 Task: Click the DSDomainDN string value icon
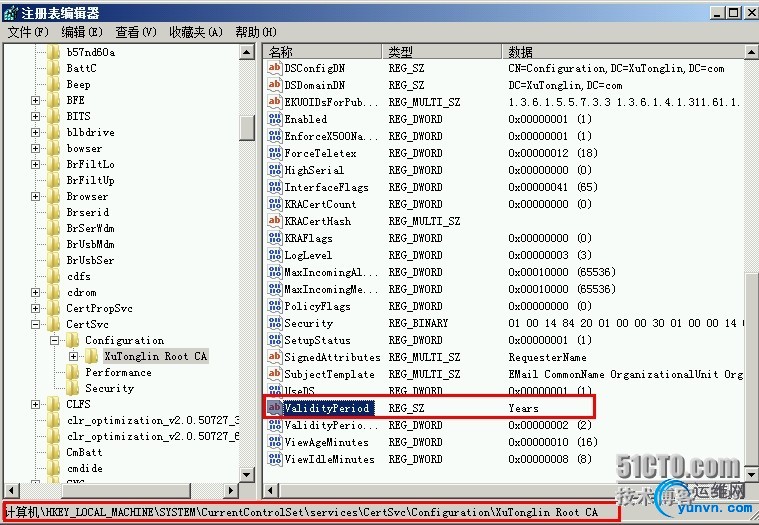(274, 85)
